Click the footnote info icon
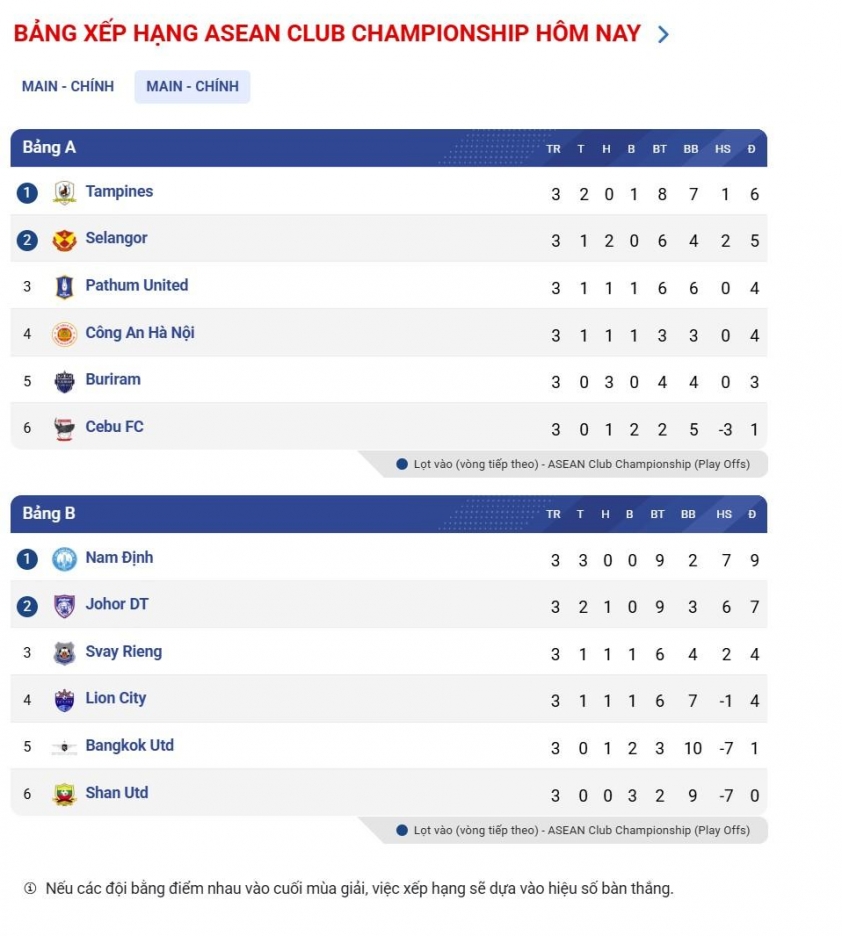 coord(30,888)
